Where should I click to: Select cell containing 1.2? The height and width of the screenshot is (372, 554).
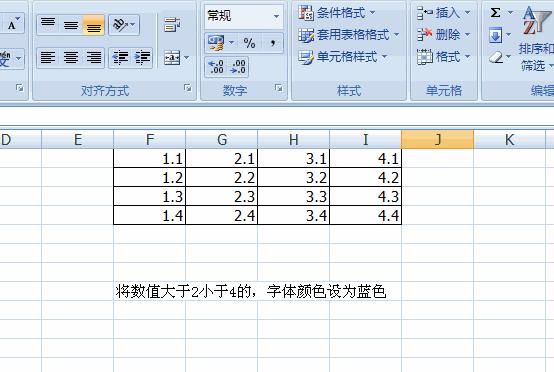click(150, 177)
